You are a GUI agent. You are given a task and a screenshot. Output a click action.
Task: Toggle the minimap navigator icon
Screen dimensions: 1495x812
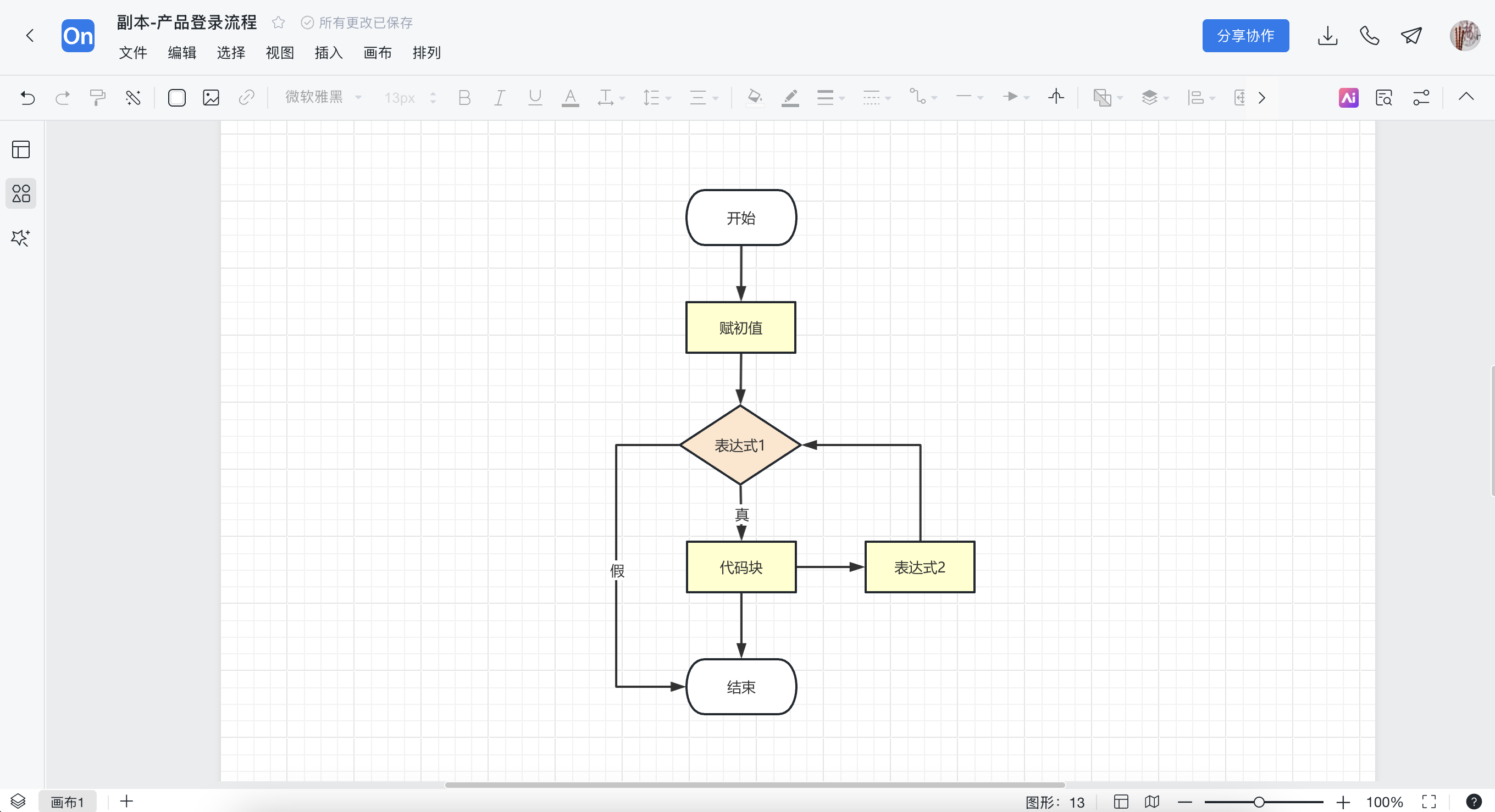point(1152,802)
